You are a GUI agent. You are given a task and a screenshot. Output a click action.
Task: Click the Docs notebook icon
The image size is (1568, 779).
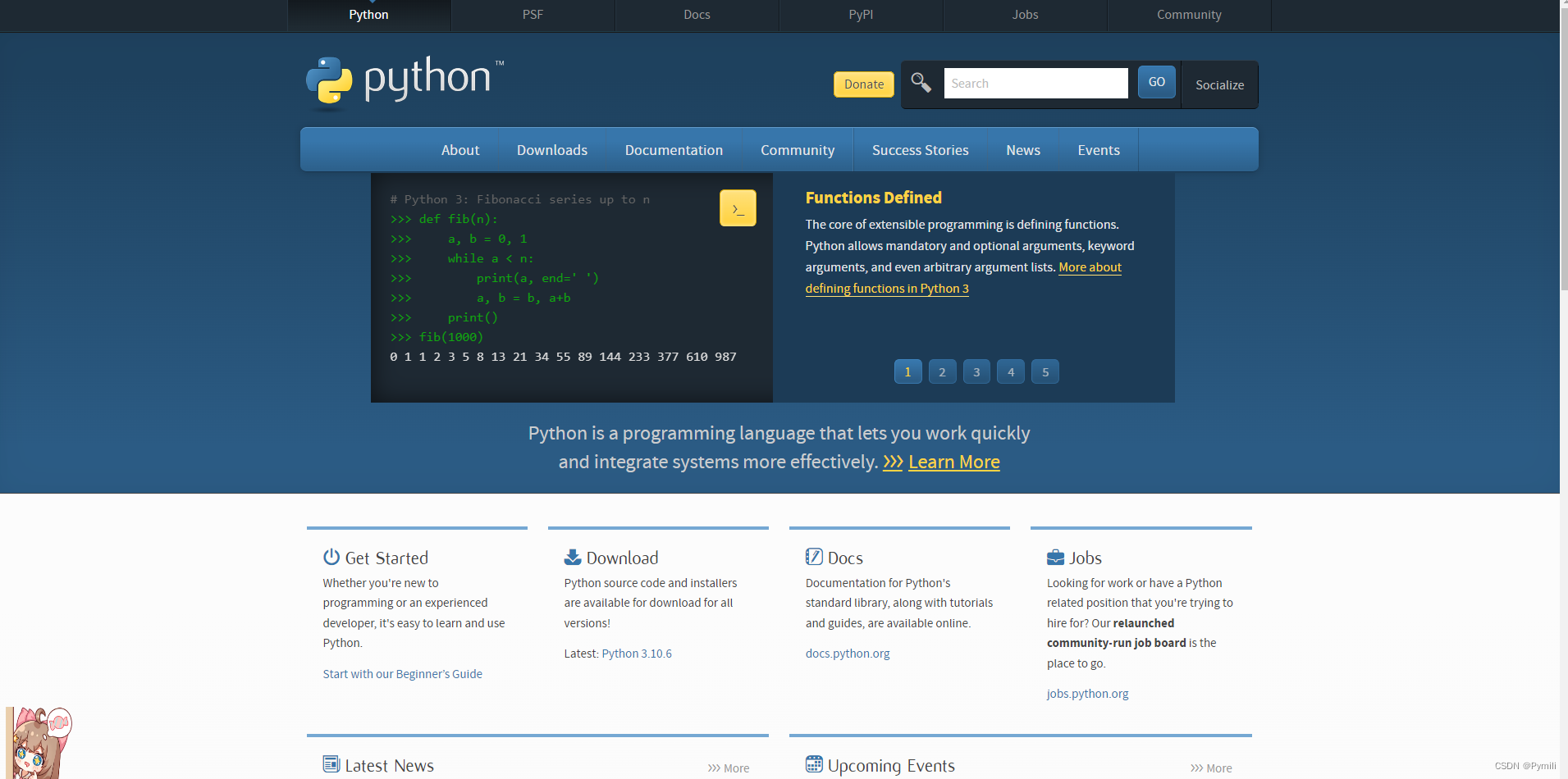(814, 557)
